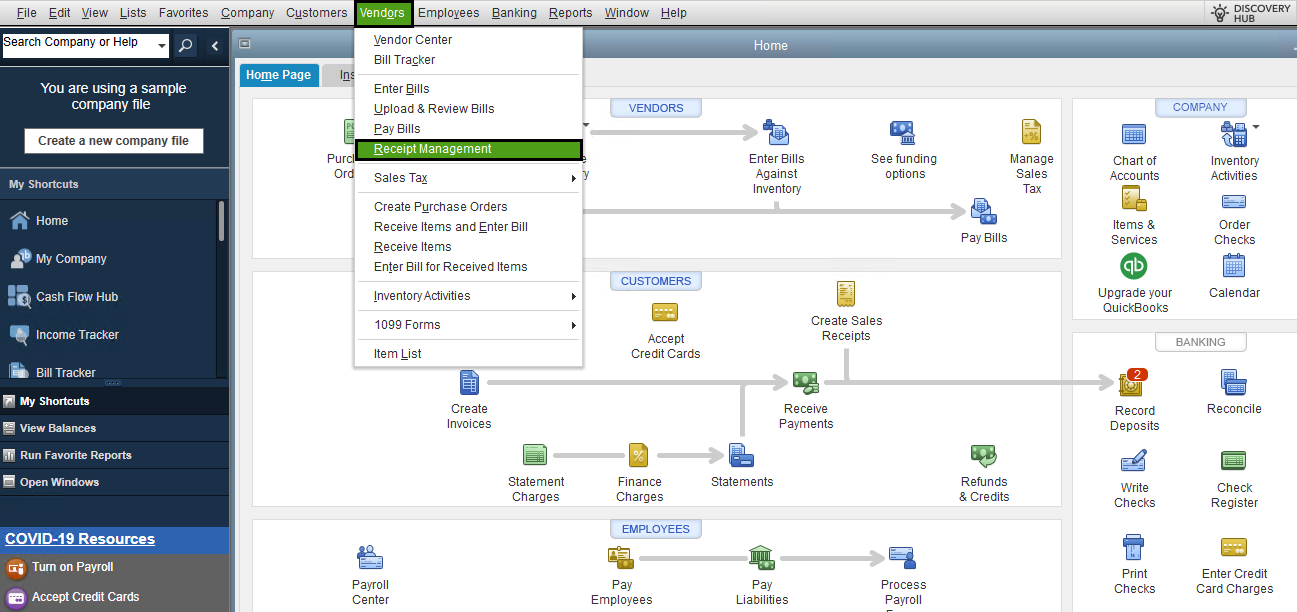
Task: Switch to the Home Page tab
Action: pos(279,75)
